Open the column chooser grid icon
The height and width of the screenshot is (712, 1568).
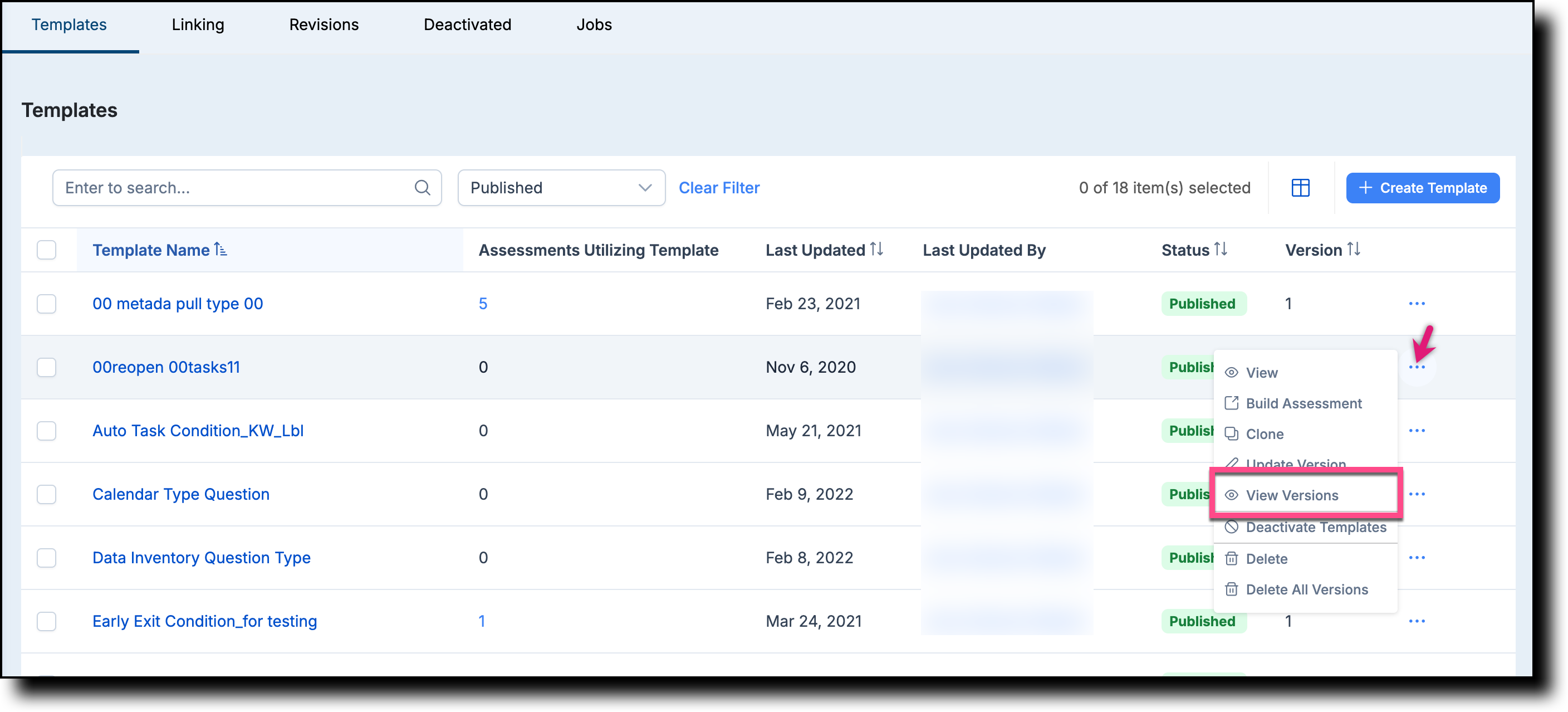click(1300, 188)
